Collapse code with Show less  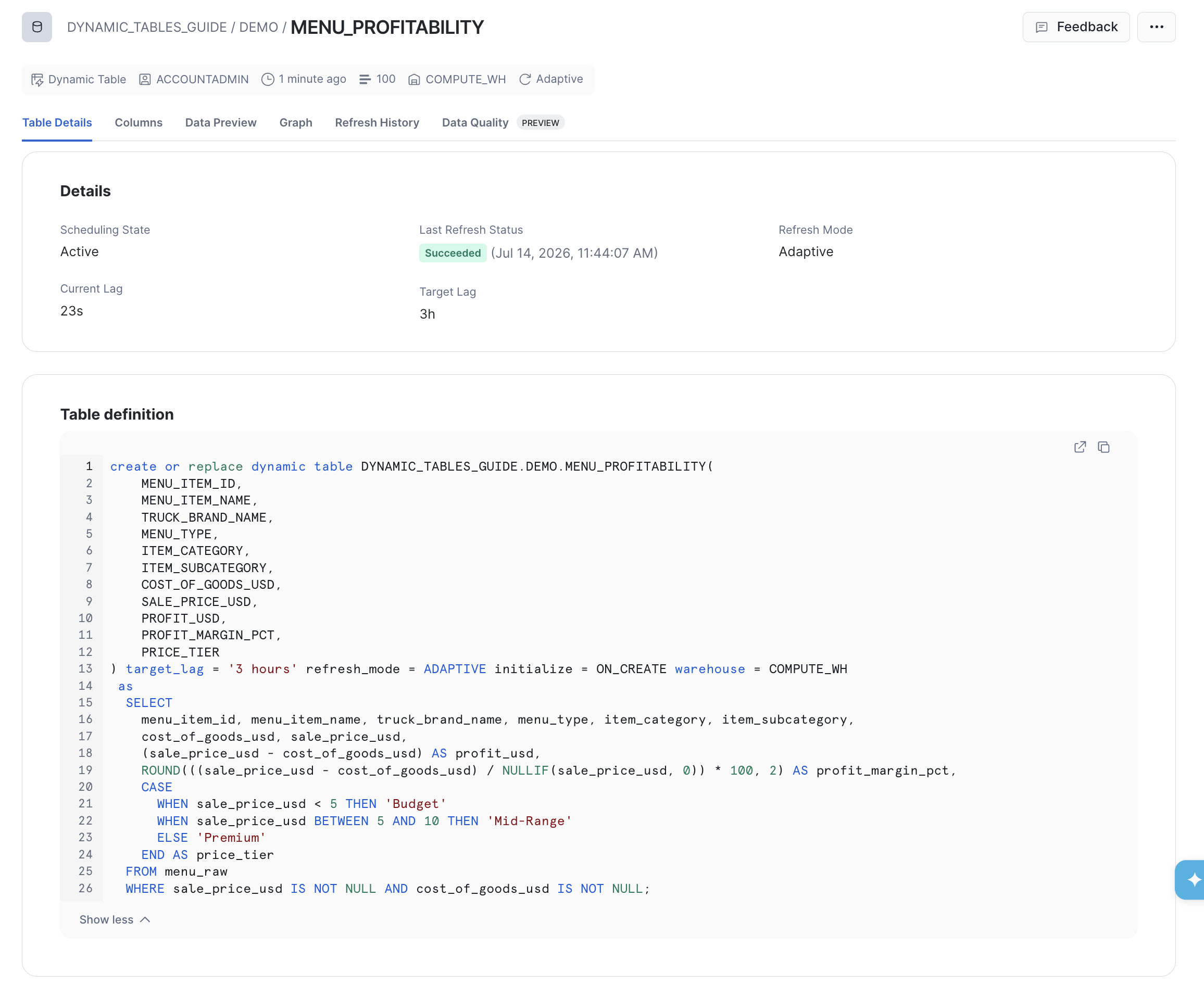[x=115, y=919]
